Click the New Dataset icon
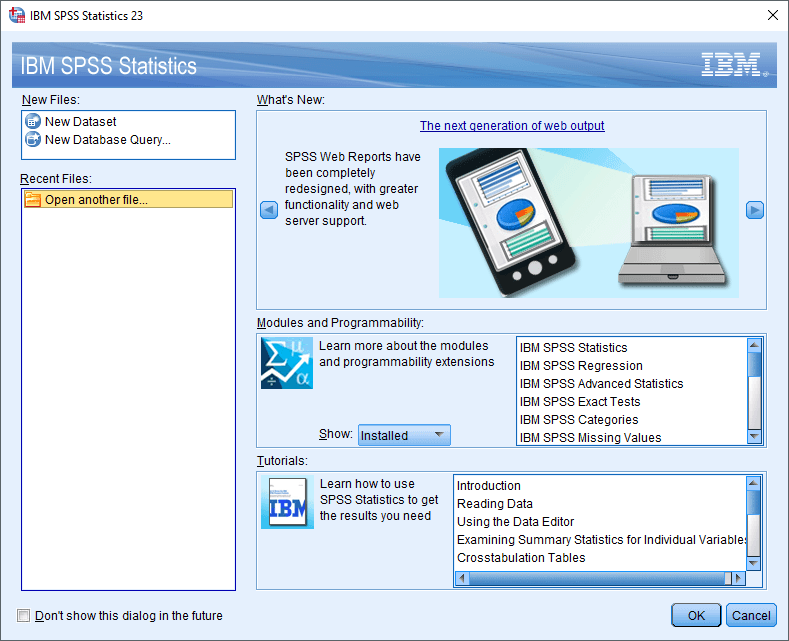The height and width of the screenshot is (641, 789). point(33,122)
